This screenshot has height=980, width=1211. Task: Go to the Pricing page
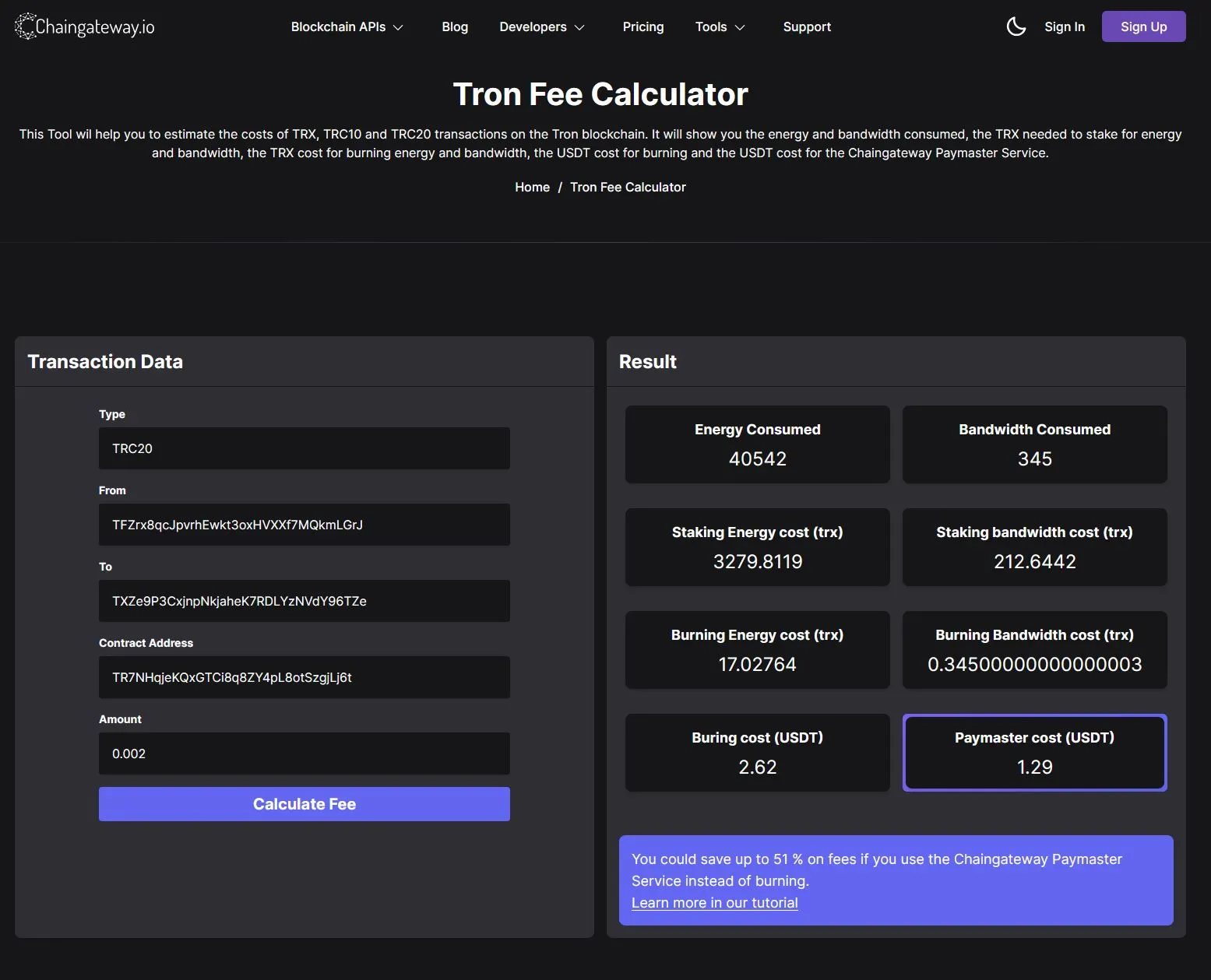[643, 26]
